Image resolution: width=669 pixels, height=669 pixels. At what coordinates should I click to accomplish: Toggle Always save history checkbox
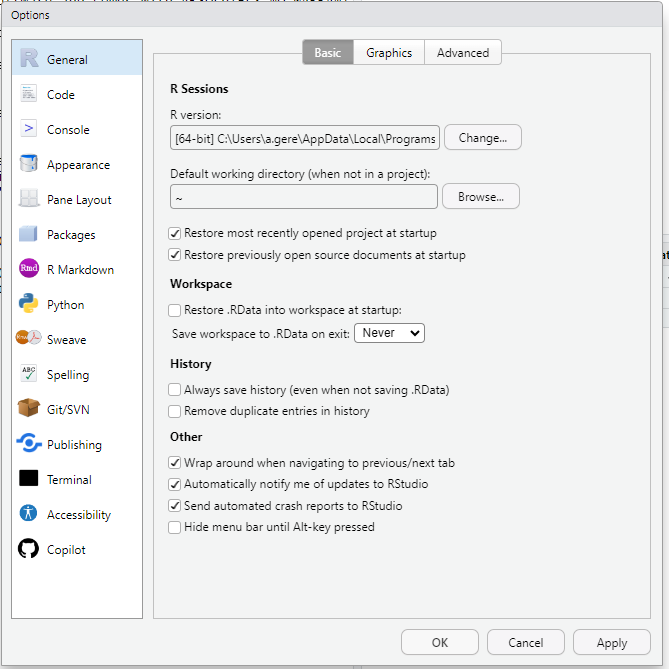pos(175,390)
